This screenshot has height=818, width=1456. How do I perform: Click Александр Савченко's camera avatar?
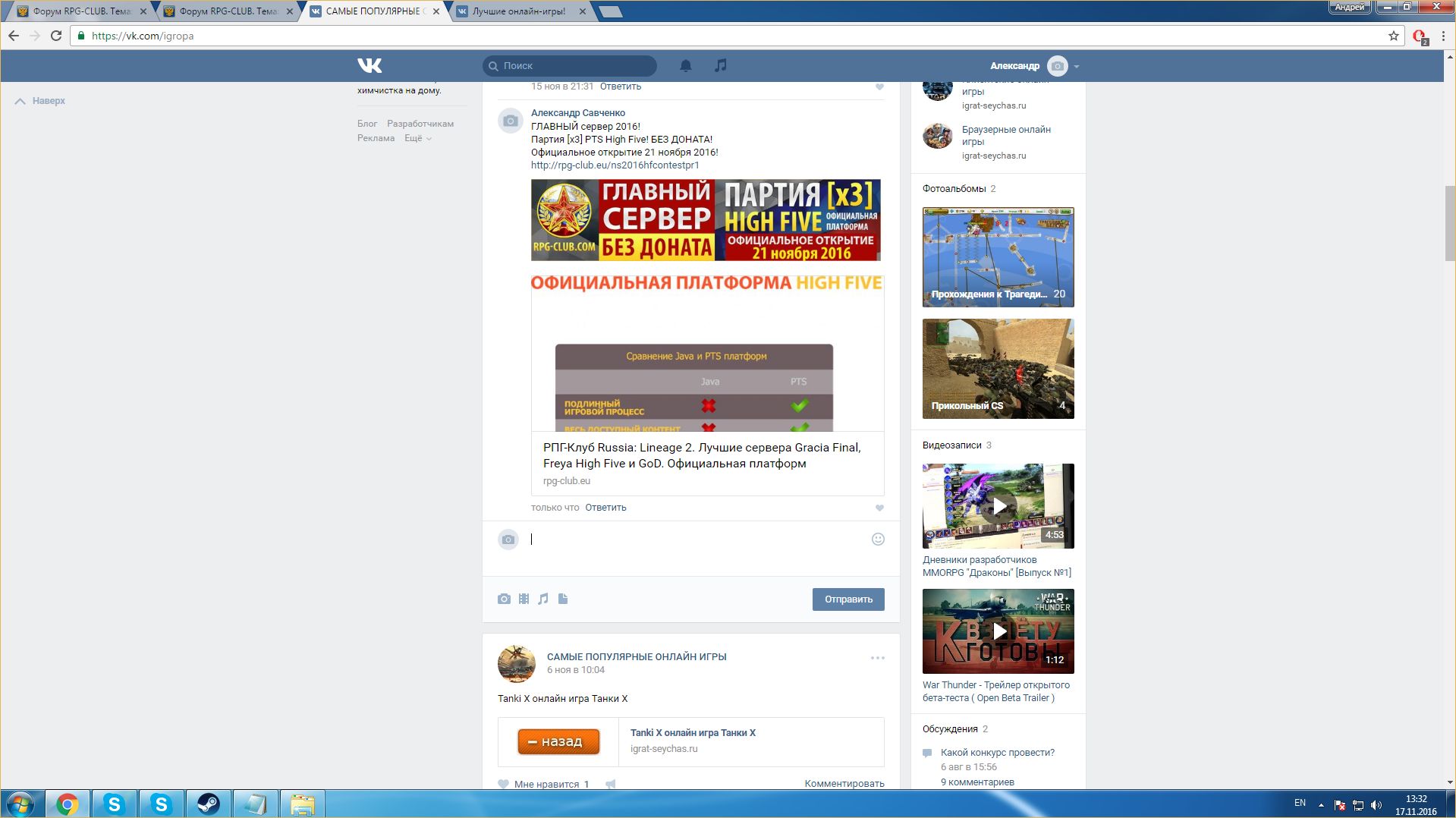coord(511,121)
